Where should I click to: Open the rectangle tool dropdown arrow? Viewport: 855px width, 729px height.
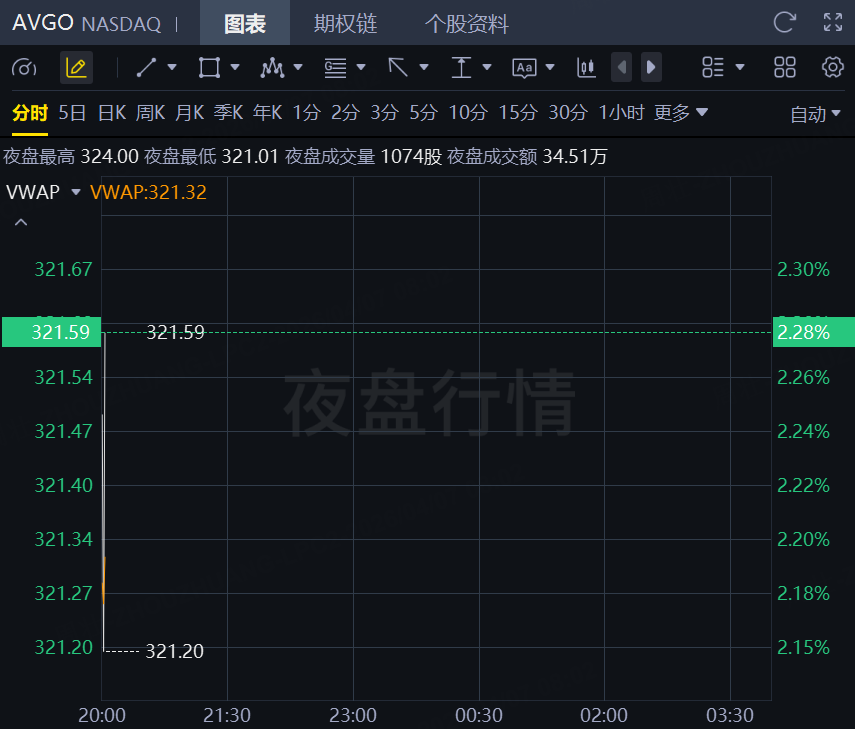[x=235, y=67]
